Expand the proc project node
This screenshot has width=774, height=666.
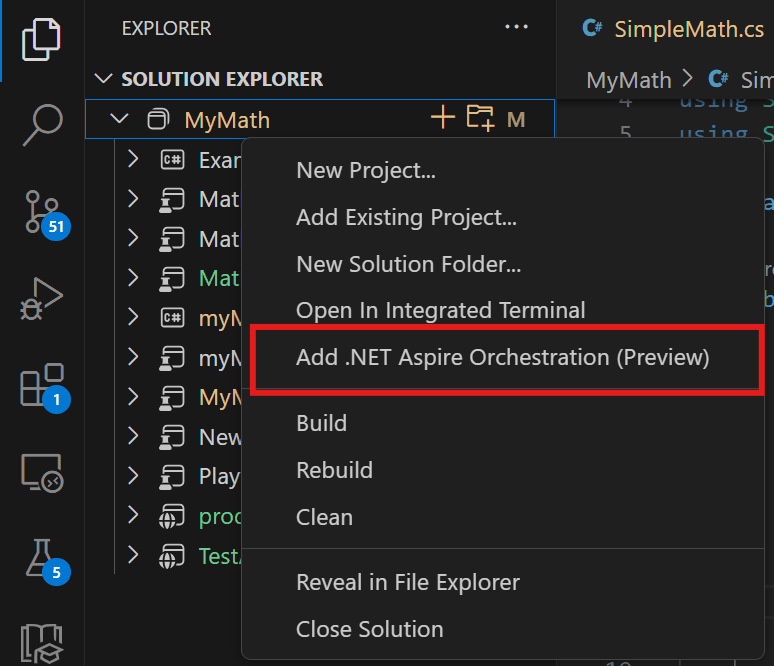133,515
